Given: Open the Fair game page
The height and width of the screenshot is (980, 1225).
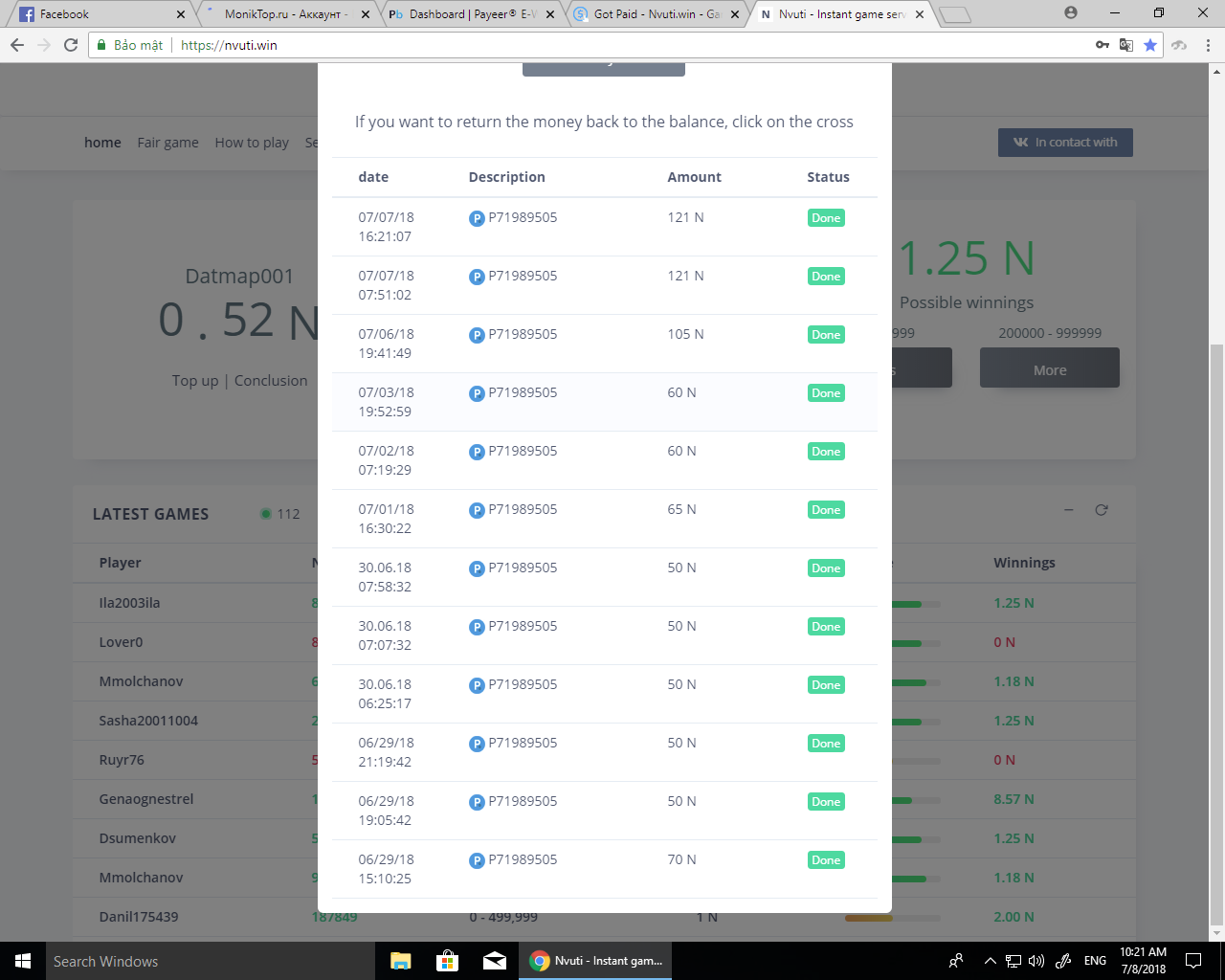Looking at the screenshot, I should point(167,143).
